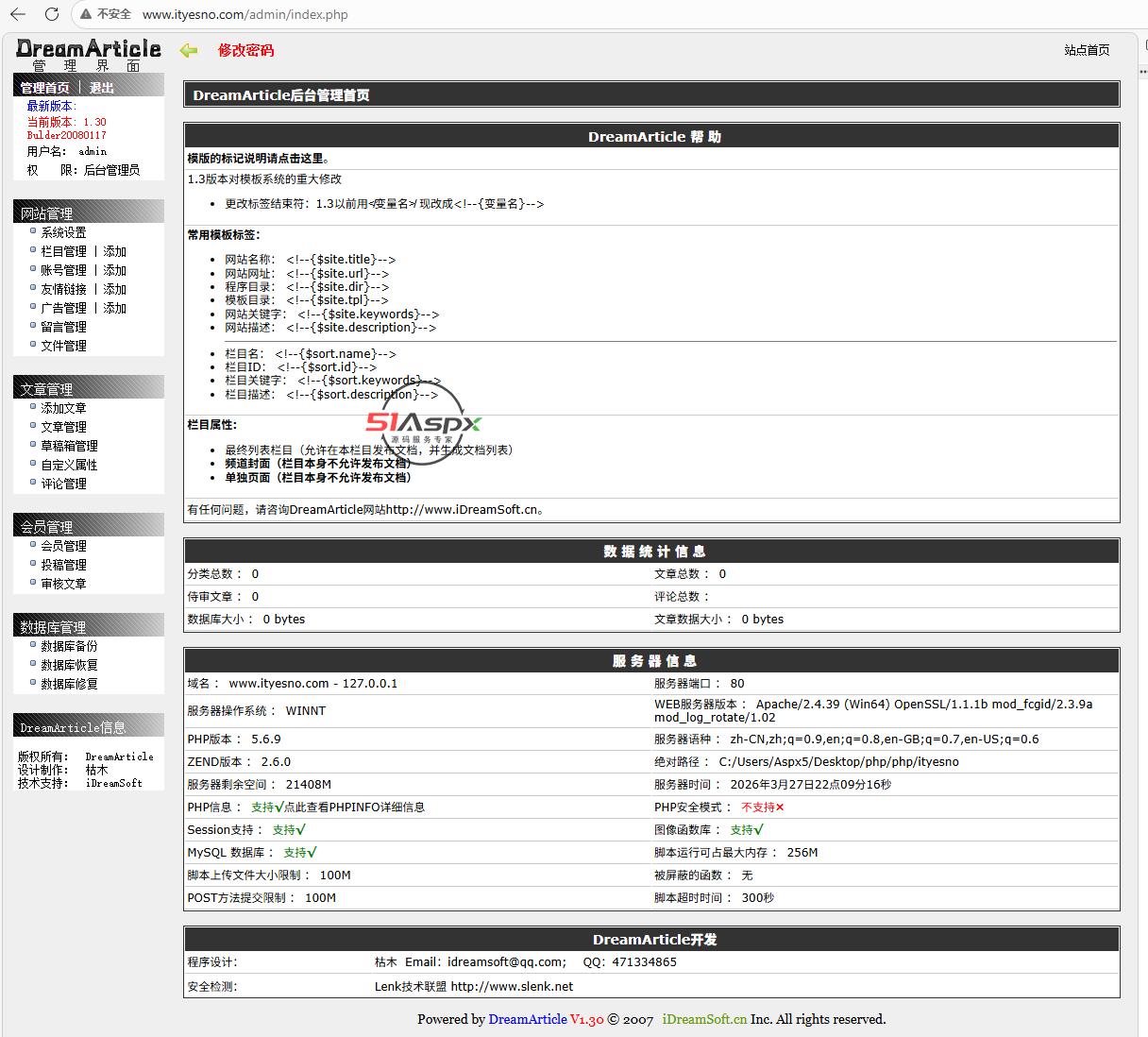This screenshot has width=1148, height=1037.
Task: Click QQ number 471334865
Action: pos(644,962)
